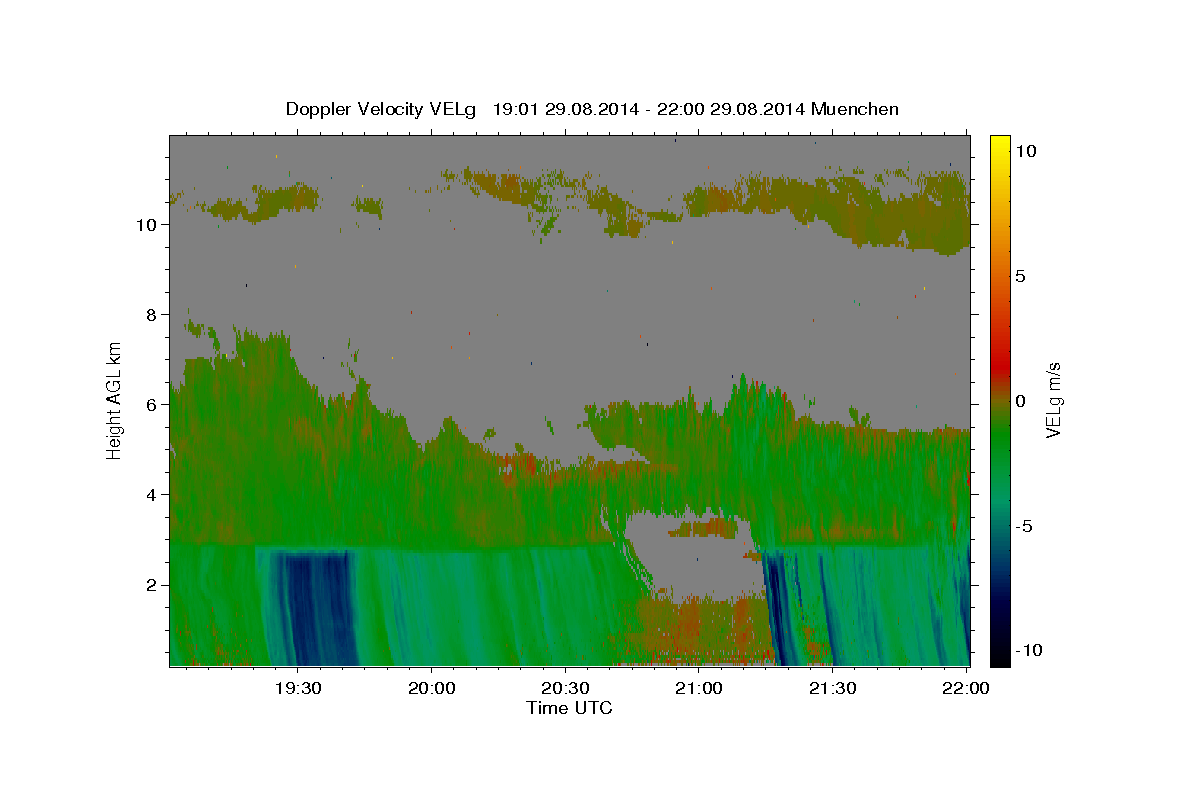Click the positive 5 colorbar tick label
Screen dimensions: 1200x800
click(1020, 276)
